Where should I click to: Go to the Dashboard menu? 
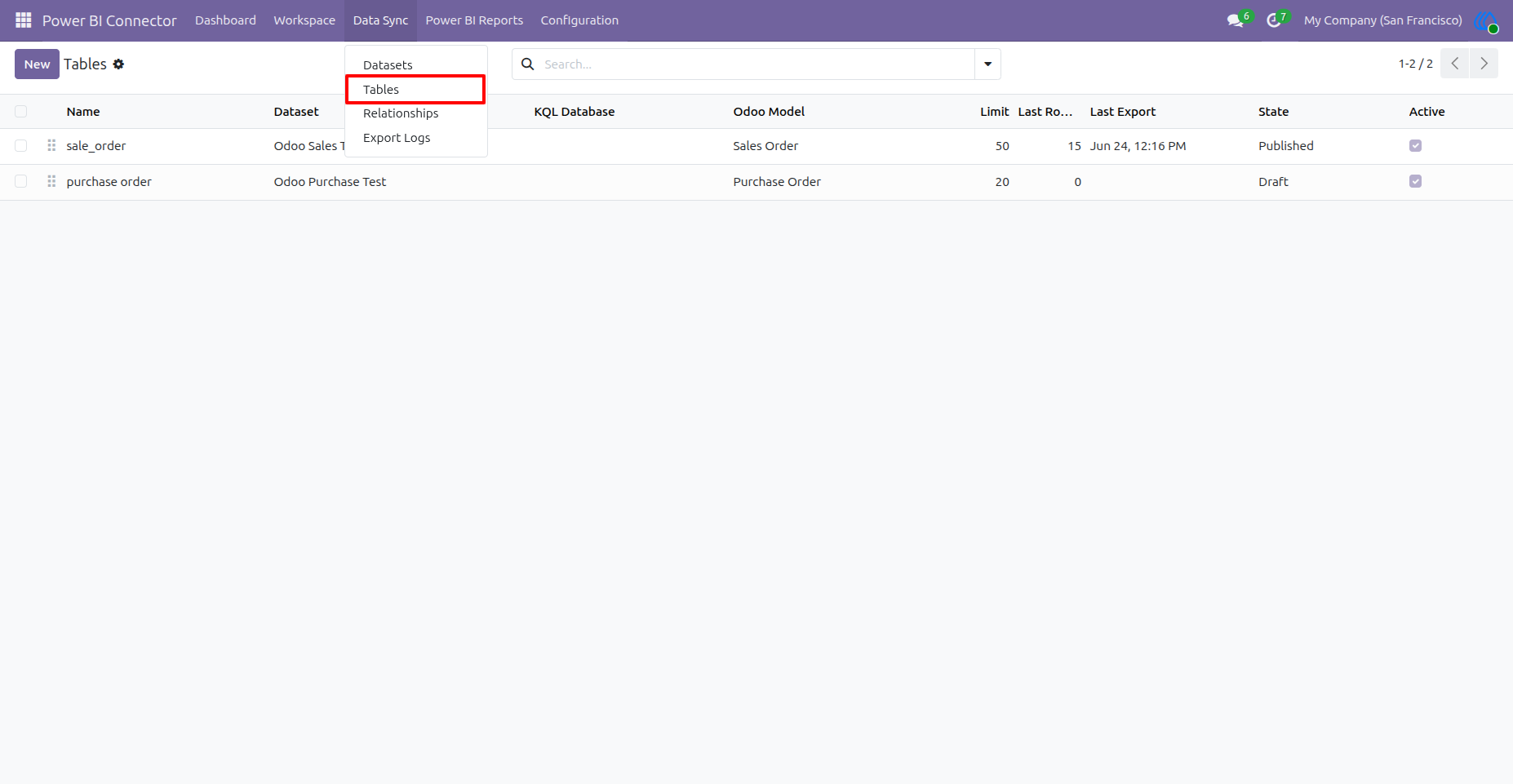pyautogui.click(x=225, y=20)
